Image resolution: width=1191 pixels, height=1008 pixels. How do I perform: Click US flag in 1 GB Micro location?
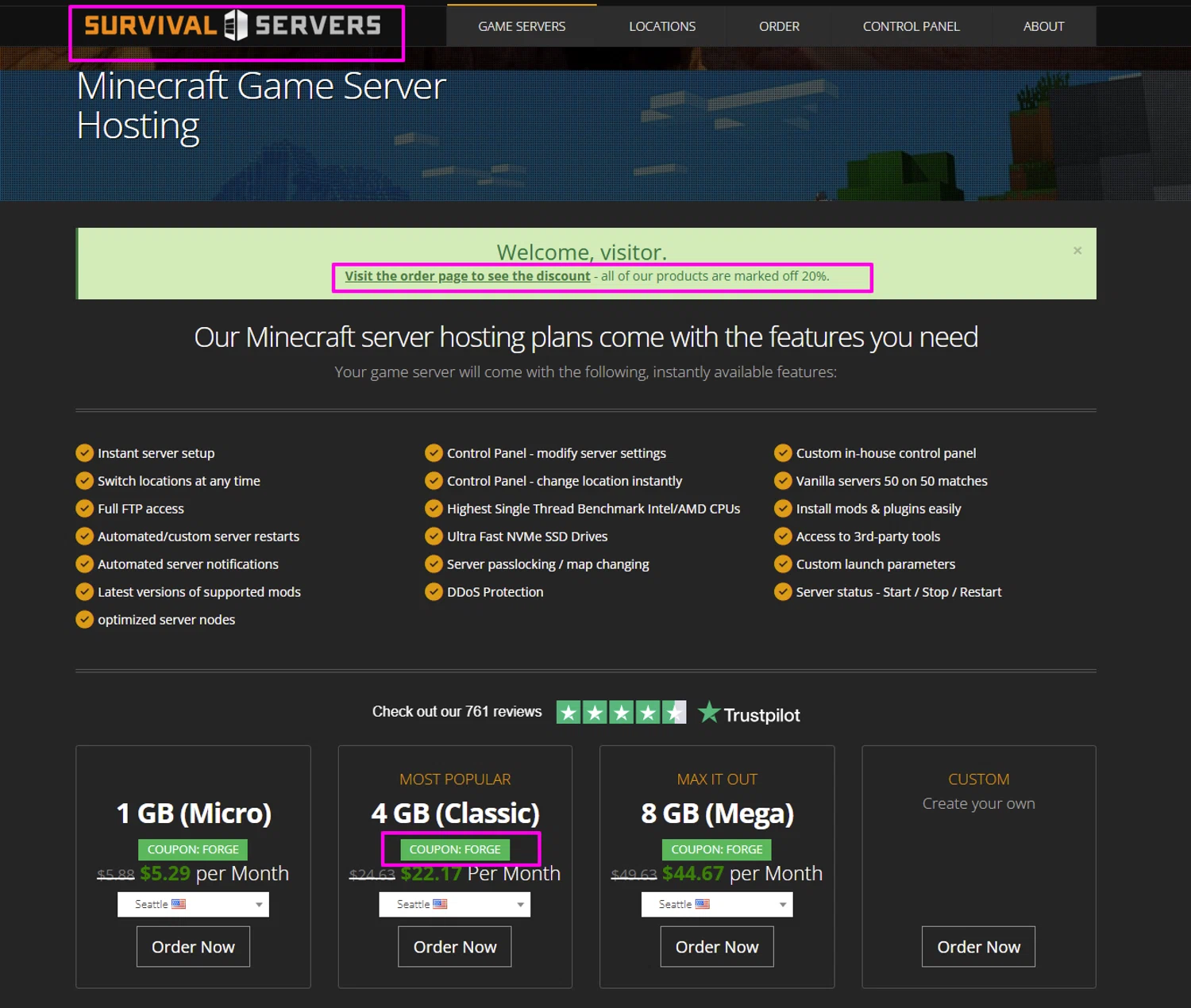(x=179, y=904)
